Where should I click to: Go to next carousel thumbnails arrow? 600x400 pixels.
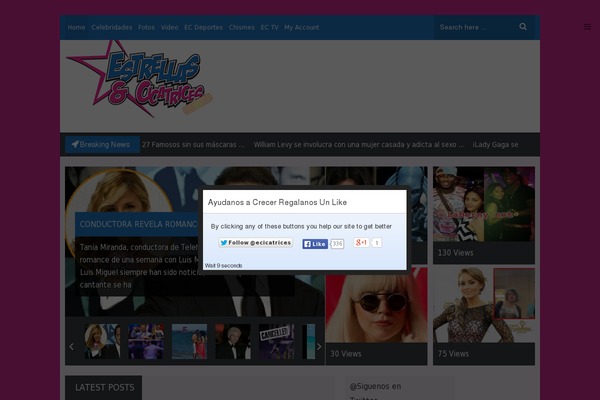319,347
